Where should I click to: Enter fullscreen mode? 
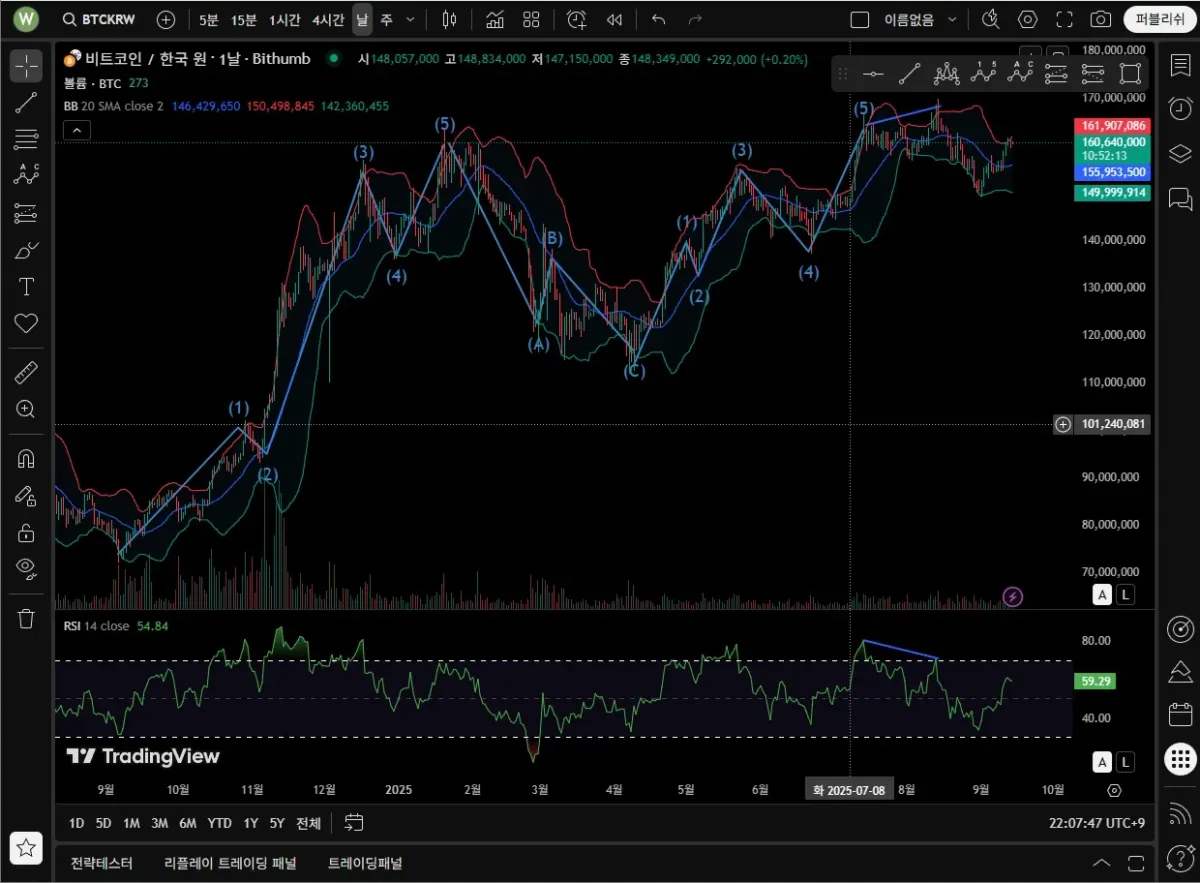(1064, 19)
